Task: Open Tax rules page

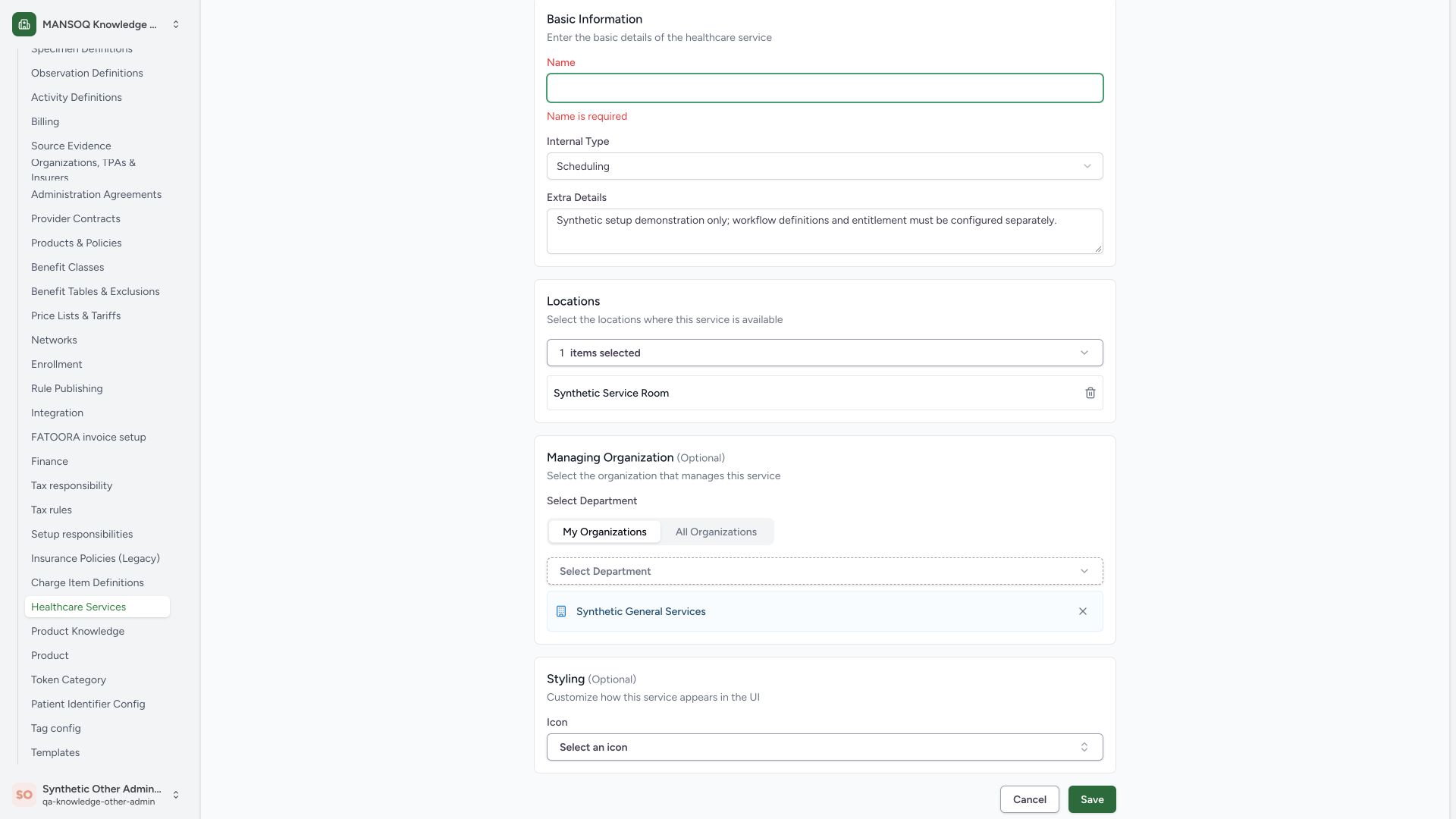Action: (x=97, y=510)
